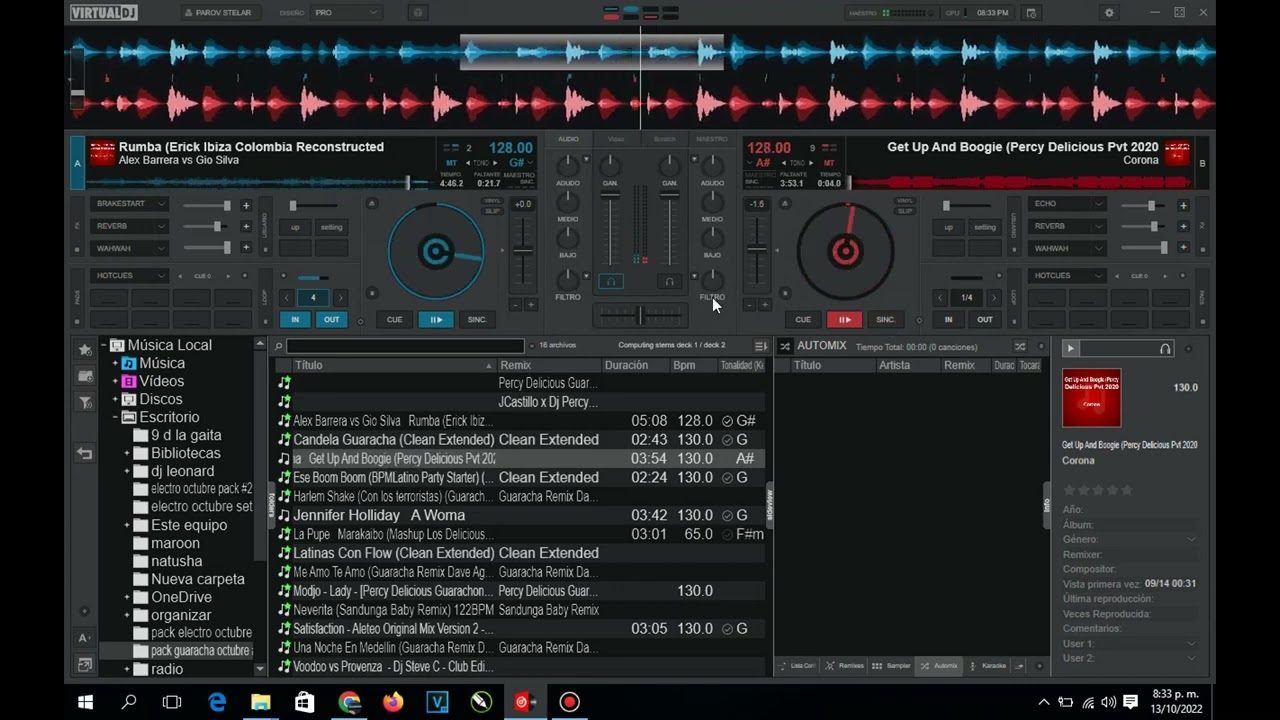The width and height of the screenshot is (1280, 720).
Task: Open the PRO layout dropdown
Action: click(346, 13)
